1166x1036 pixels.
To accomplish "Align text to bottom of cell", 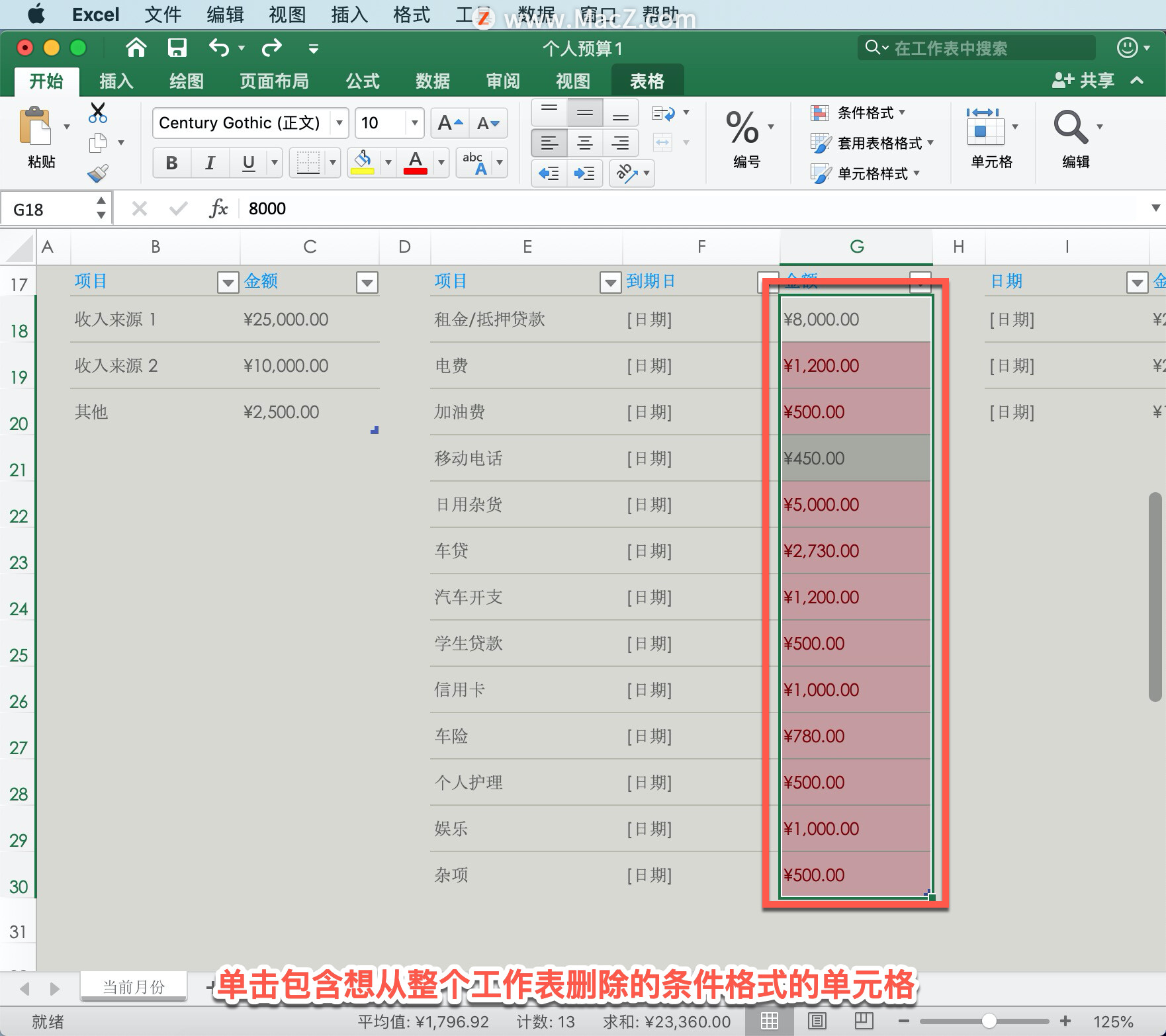I will 620,112.
